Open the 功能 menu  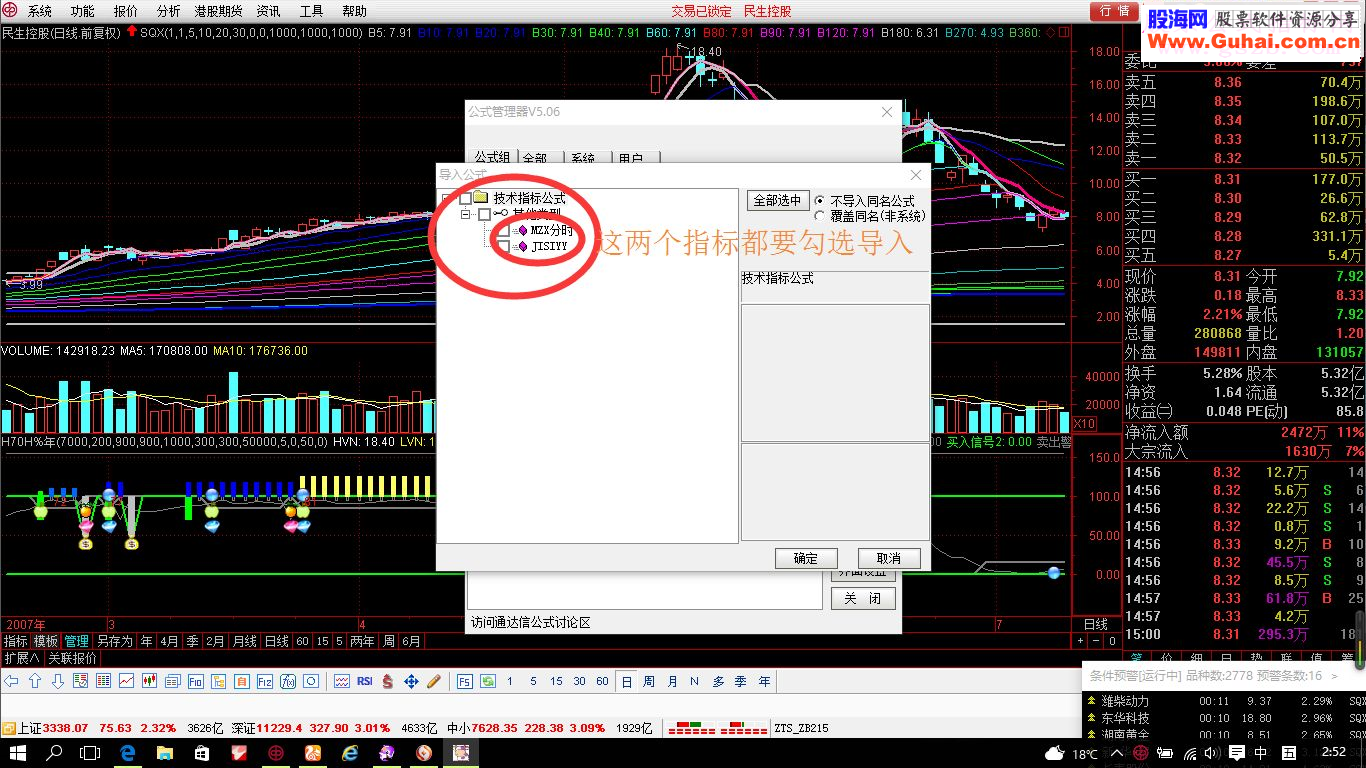(x=83, y=11)
